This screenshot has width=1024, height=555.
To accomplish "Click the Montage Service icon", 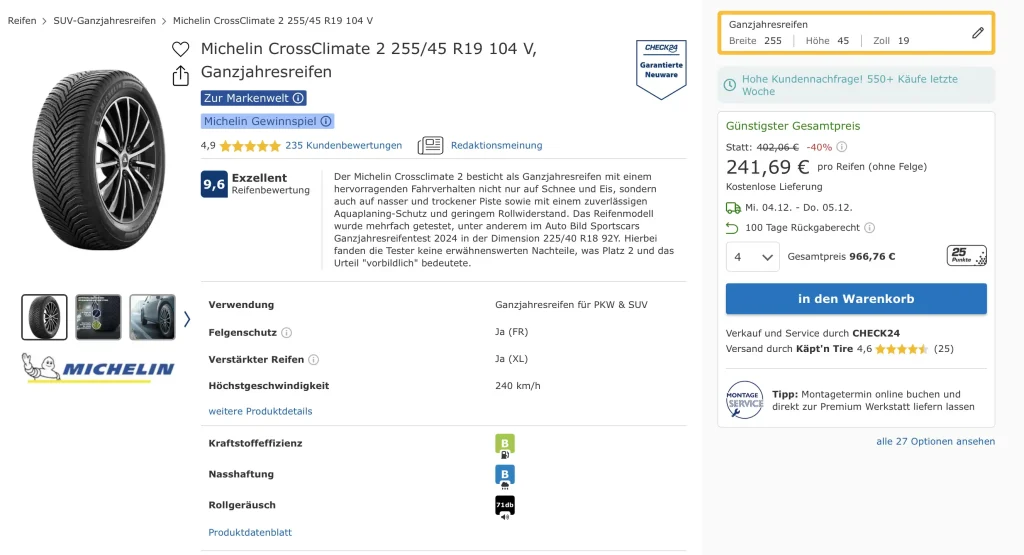I will pyautogui.click(x=744, y=400).
